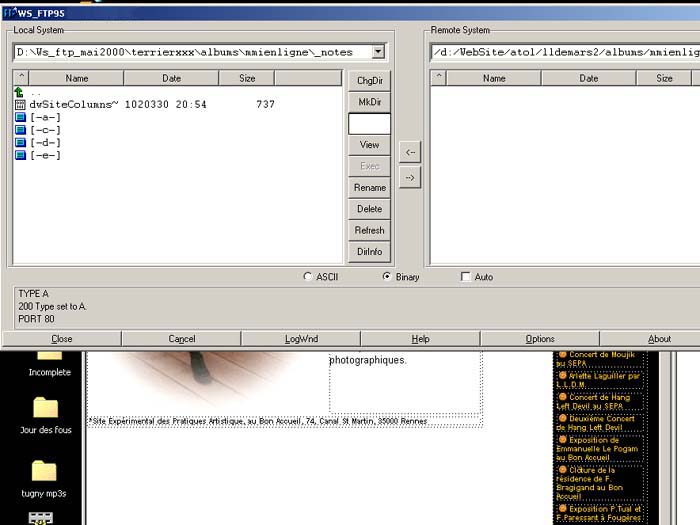Sort local files by Date column

(171, 78)
